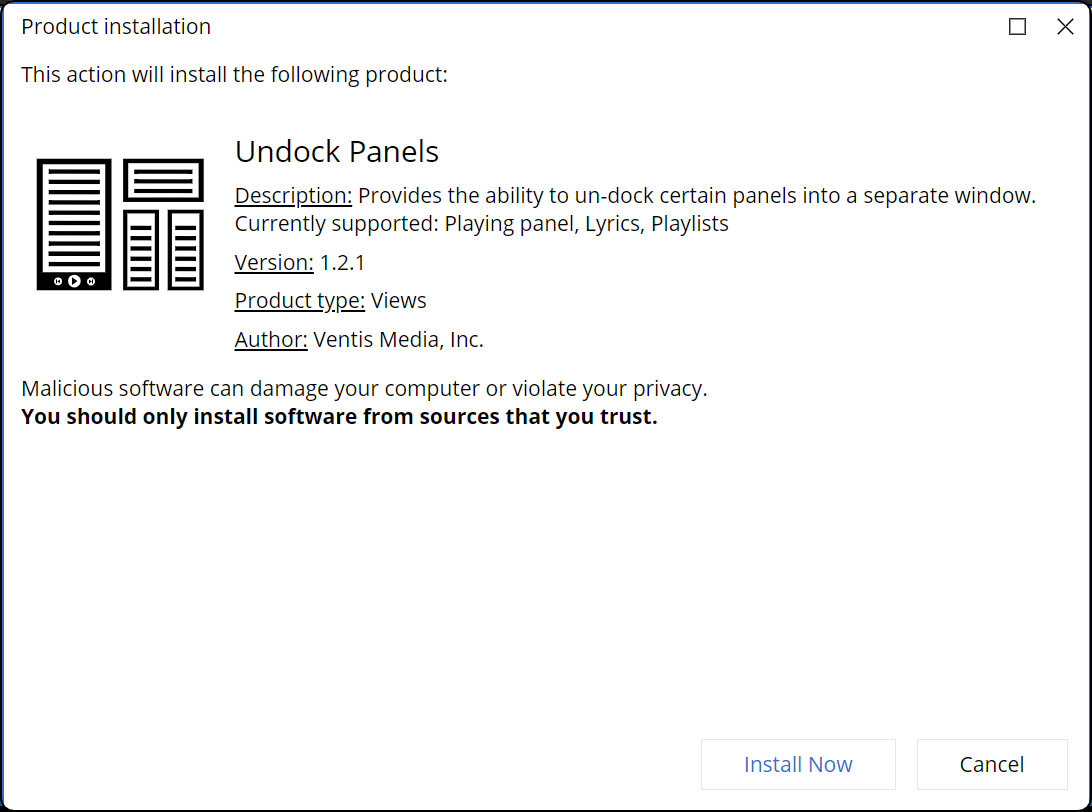Click the Views product type value
Screen dimensions: 1092x812
pos(399,301)
